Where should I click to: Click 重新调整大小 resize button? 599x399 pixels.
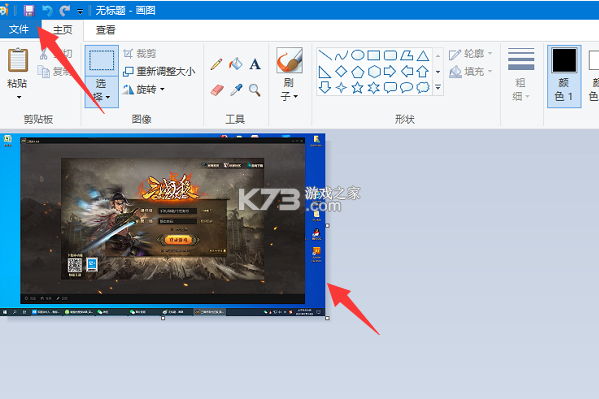point(159,71)
